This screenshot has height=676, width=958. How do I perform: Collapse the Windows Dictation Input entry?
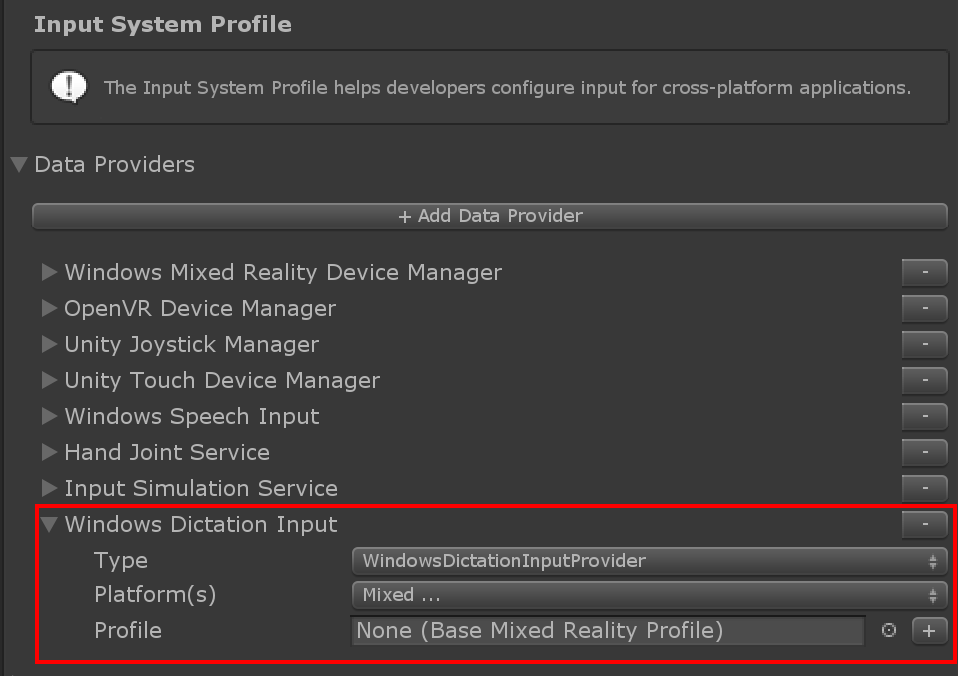point(49,524)
